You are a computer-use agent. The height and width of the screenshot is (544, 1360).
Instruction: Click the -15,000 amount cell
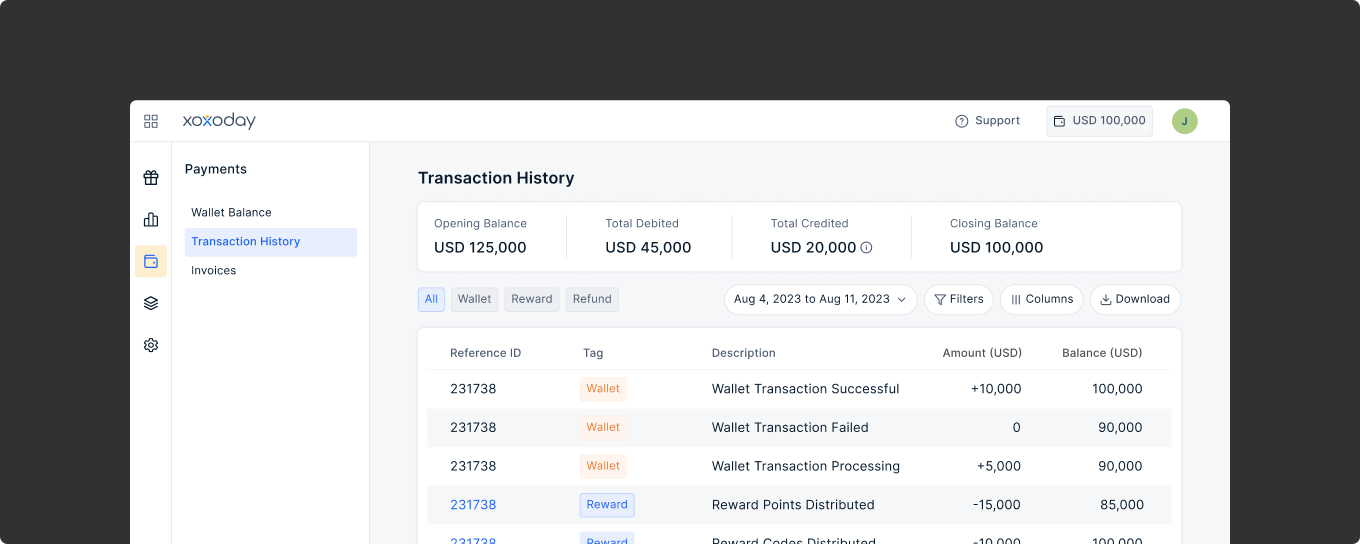click(997, 505)
